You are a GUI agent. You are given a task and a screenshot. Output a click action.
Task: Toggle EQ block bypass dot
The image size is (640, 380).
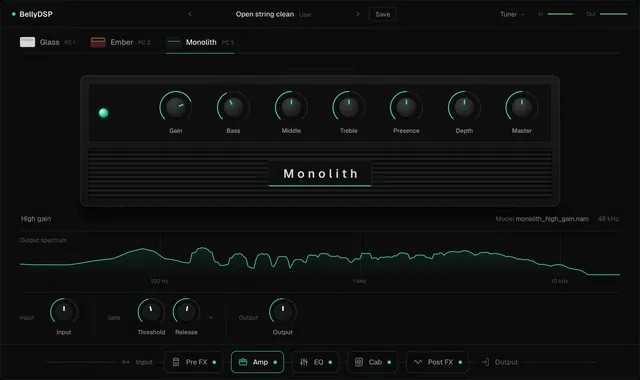tap(330, 362)
